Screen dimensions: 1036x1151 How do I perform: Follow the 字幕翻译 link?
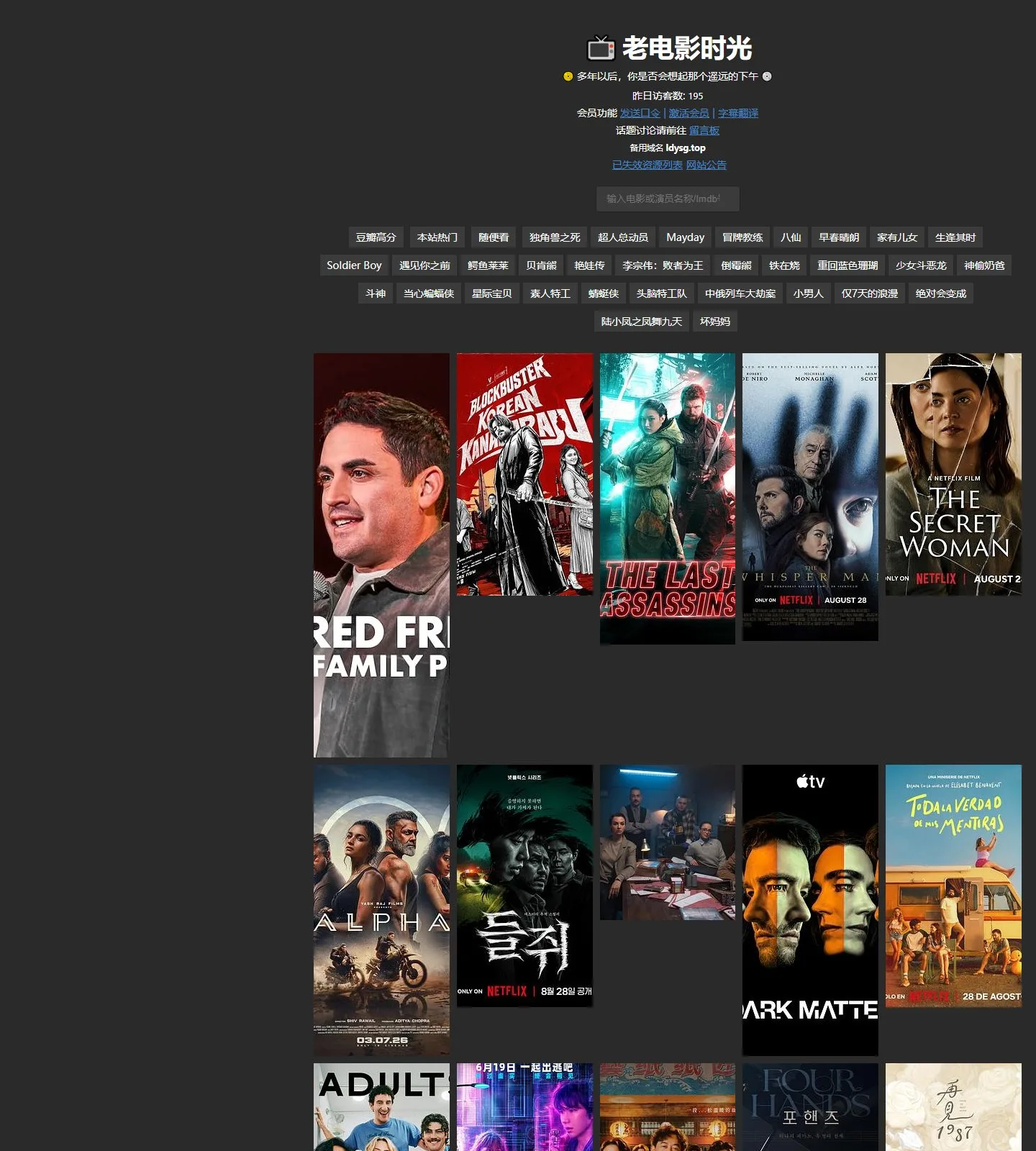pos(738,113)
